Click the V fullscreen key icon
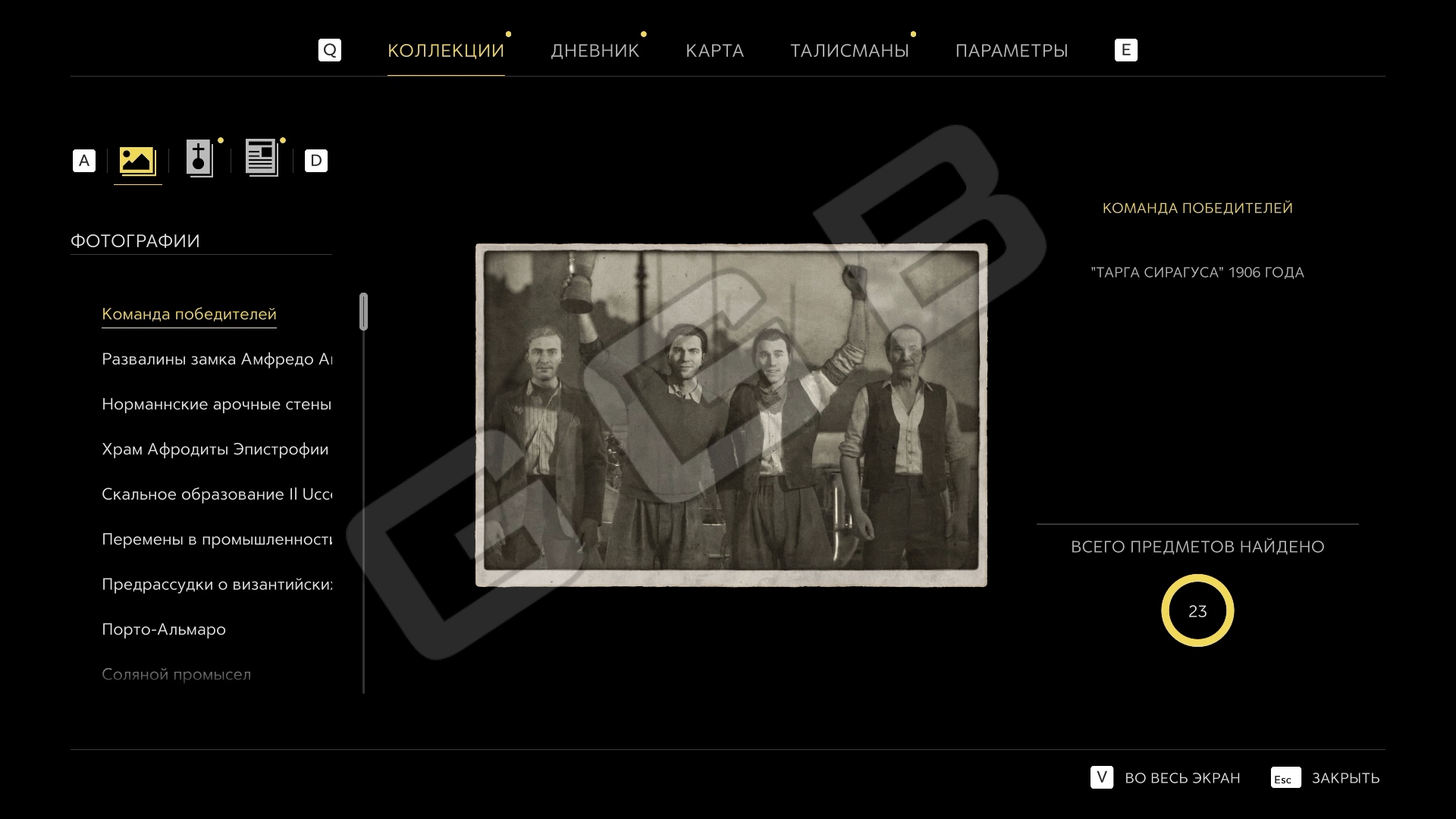 pyautogui.click(x=1102, y=777)
